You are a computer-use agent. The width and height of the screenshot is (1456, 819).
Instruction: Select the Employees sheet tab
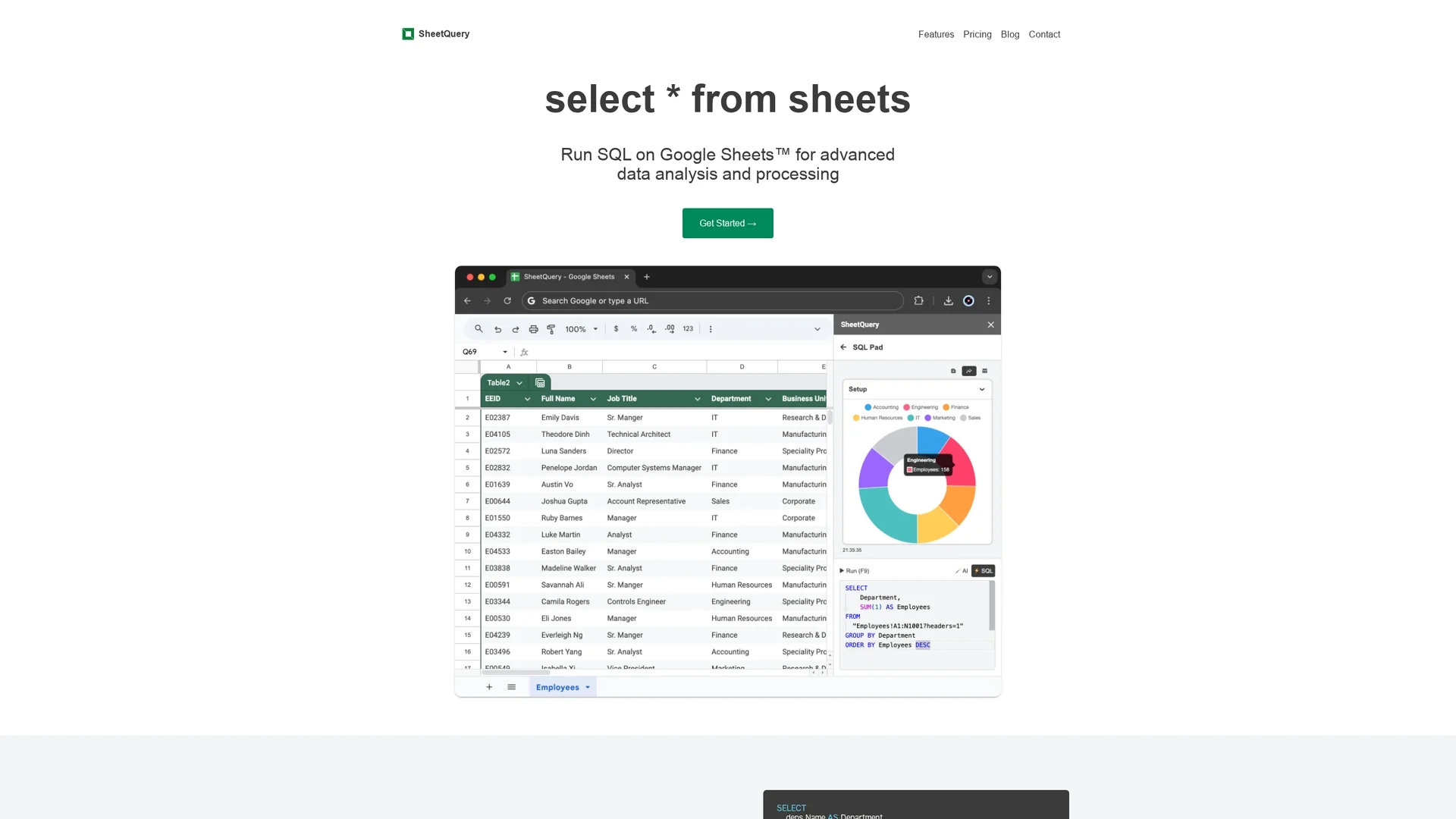point(563,687)
